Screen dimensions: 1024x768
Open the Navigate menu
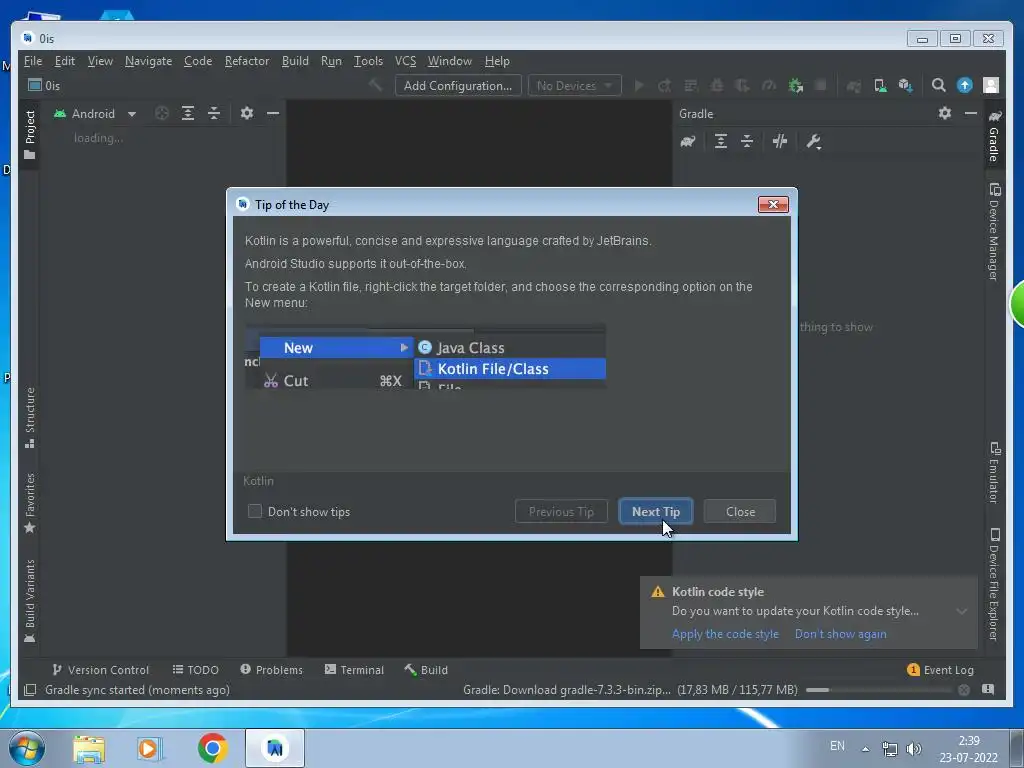click(148, 61)
